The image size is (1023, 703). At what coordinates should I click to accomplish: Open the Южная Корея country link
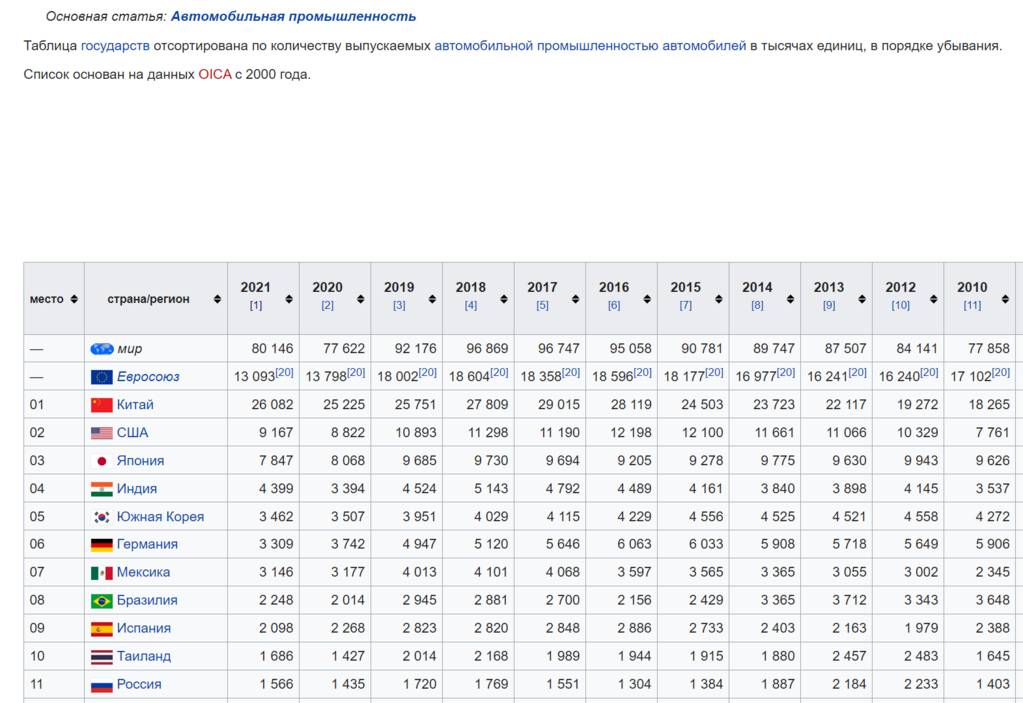(160, 517)
